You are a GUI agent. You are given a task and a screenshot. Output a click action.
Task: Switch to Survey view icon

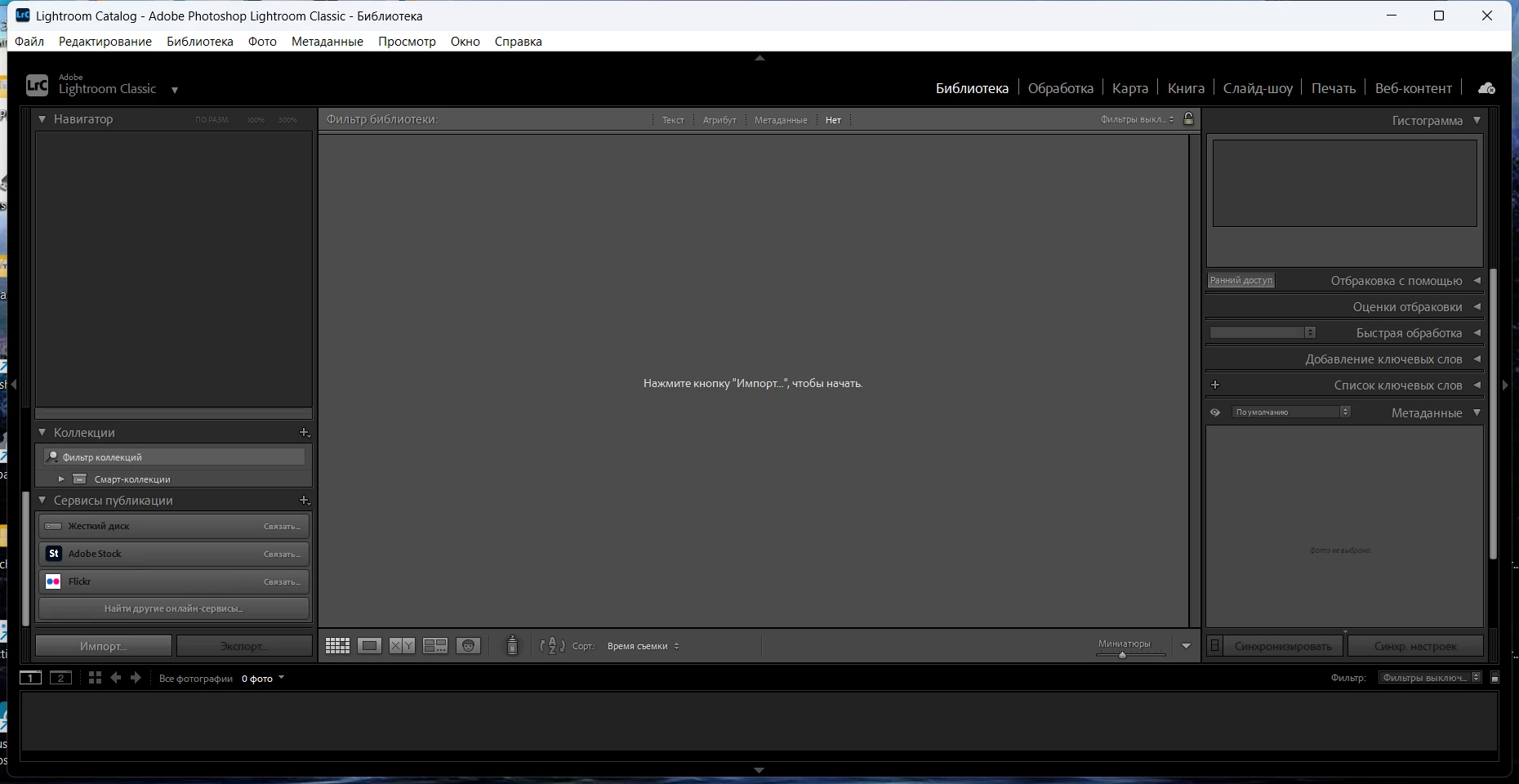coord(435,646)
